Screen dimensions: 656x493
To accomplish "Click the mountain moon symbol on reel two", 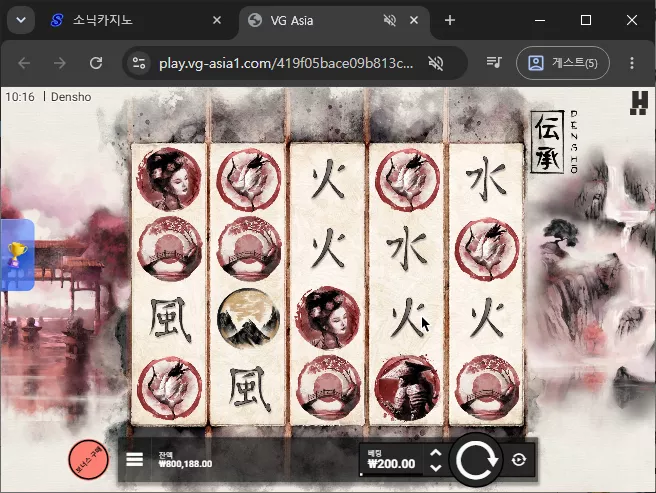I will tap(249, 318).
